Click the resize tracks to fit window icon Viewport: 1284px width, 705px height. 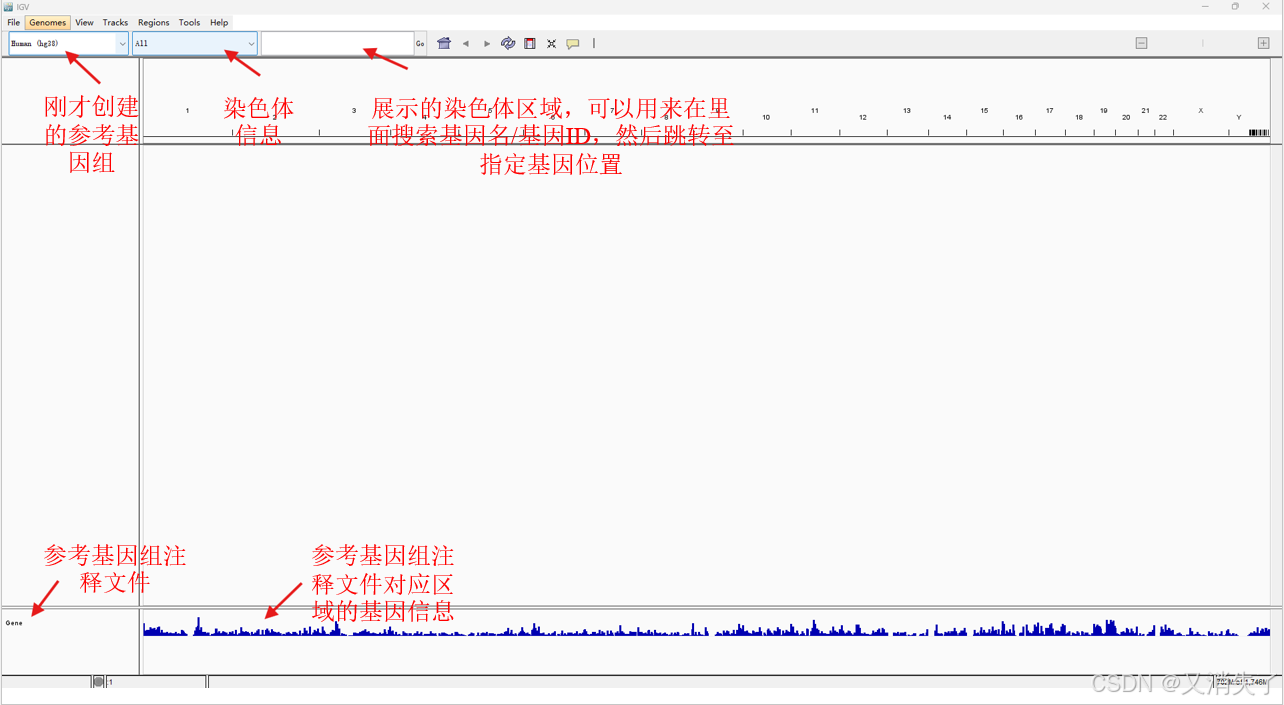tap(551, 43)
